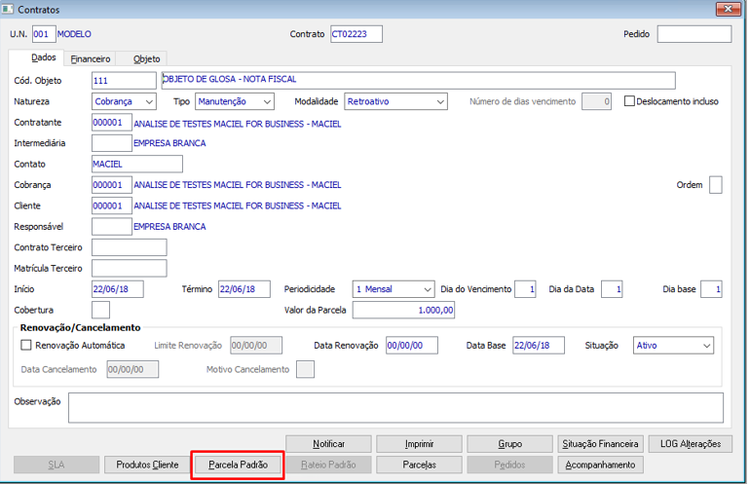Focus the Contrato Terceiro field
The width and height of the screenshot is (750, 484).
pyautogui.click(x=129, y=247)
